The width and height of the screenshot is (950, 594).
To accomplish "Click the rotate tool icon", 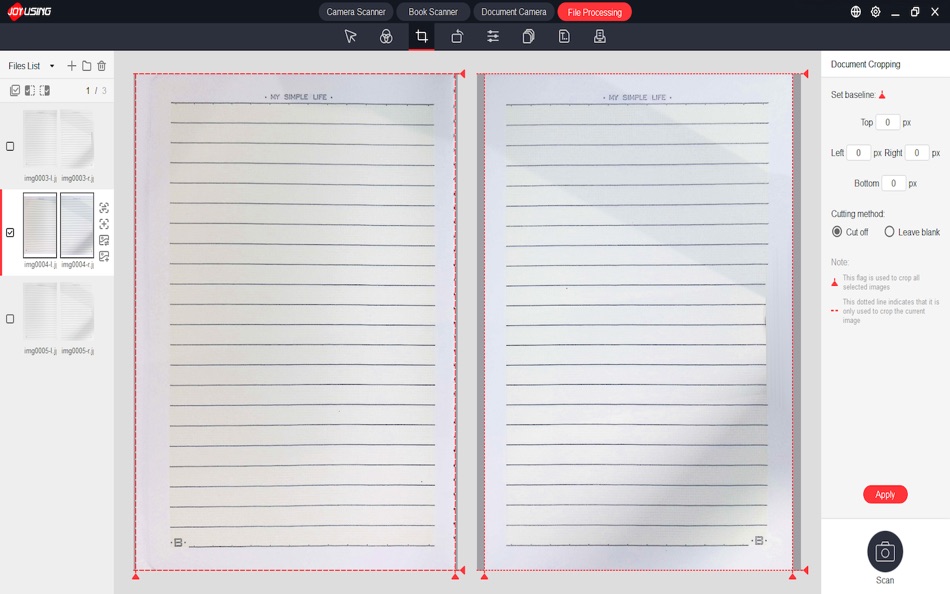I will point(456,36).
